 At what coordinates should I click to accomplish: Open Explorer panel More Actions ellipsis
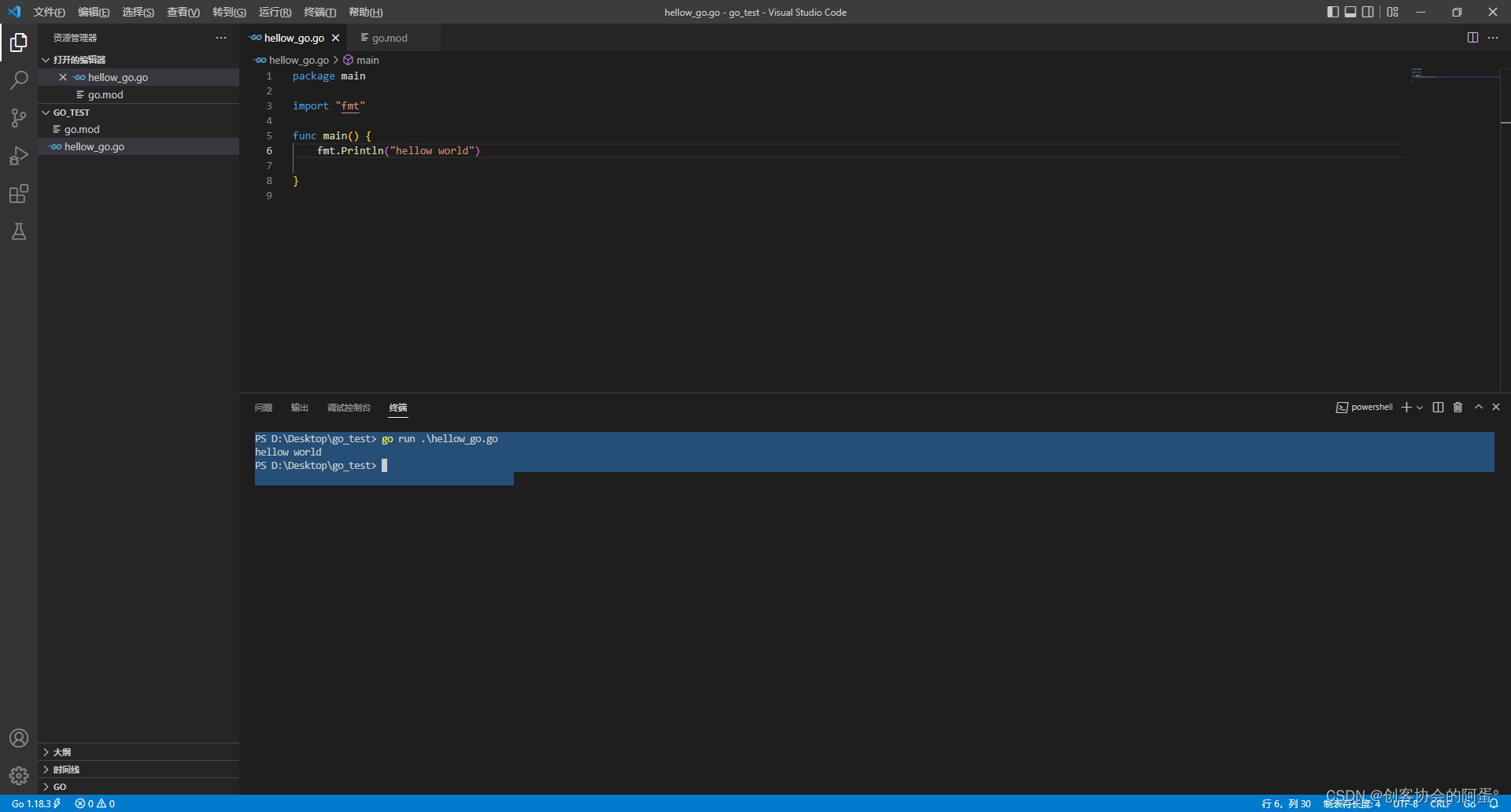[x=221, y=38]
